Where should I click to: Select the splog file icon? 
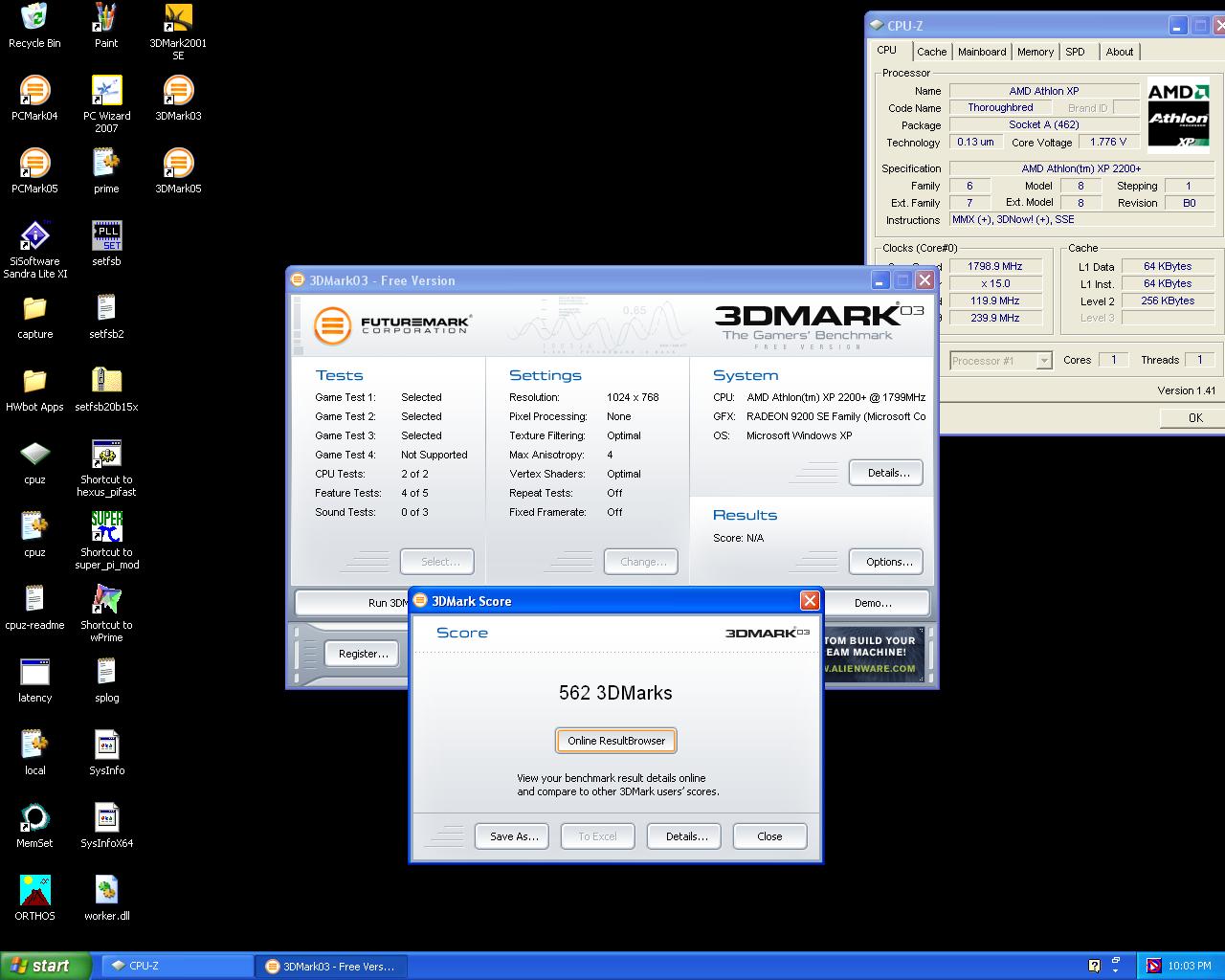coord(106,680)
